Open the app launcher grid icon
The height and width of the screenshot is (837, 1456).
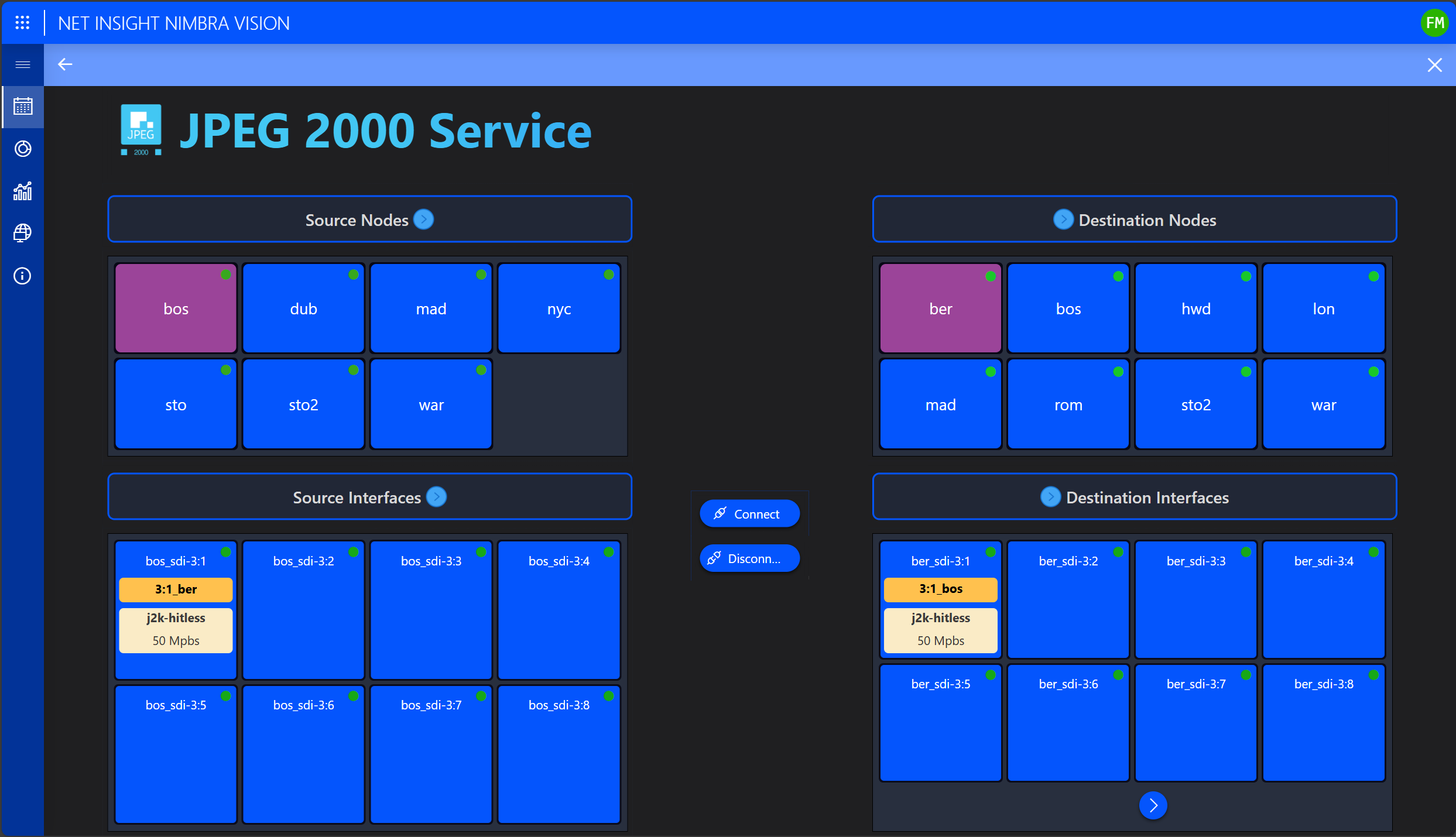(x=22, y=23)
